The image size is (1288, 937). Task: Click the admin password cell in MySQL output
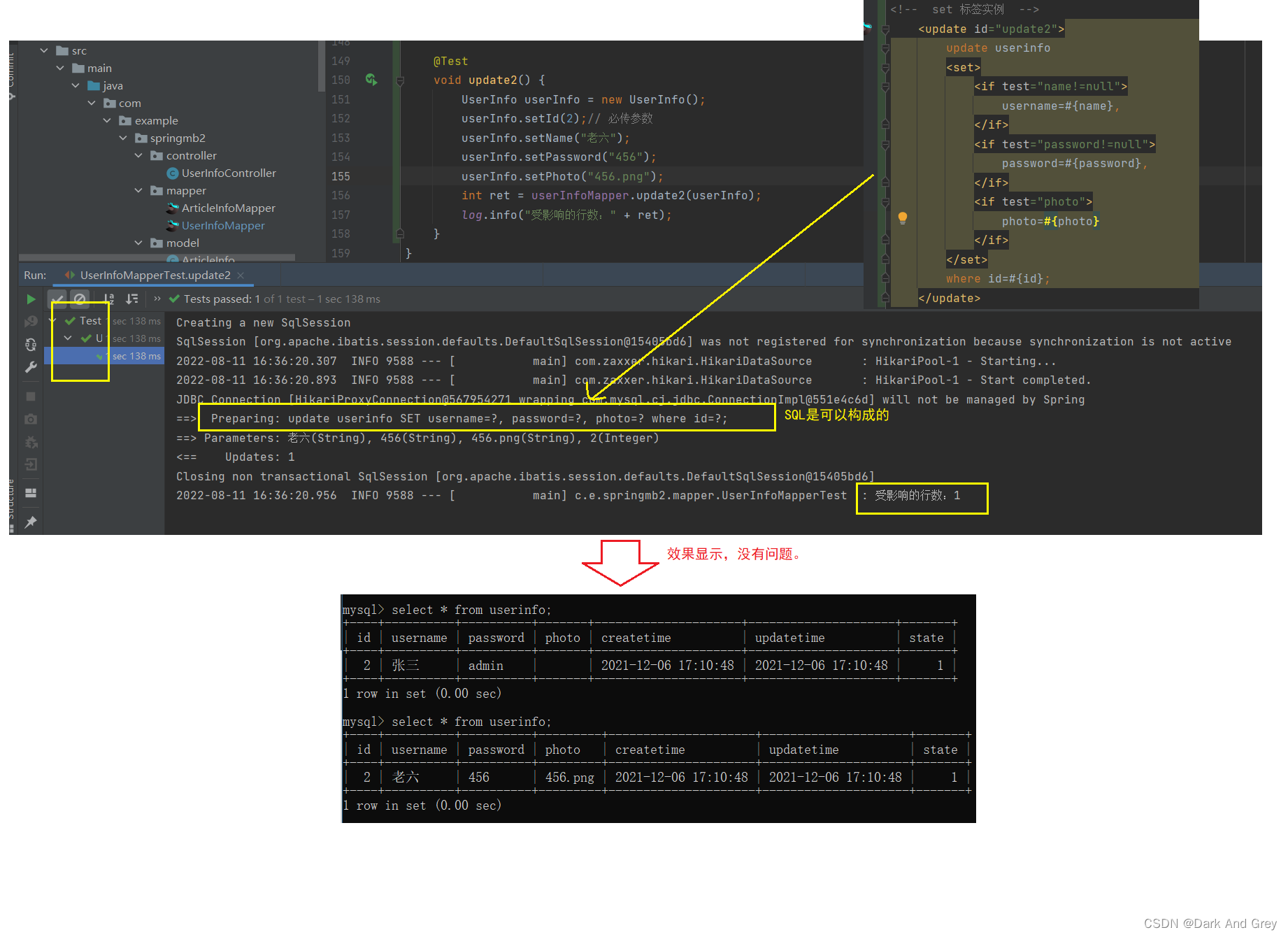coord(486,666)
